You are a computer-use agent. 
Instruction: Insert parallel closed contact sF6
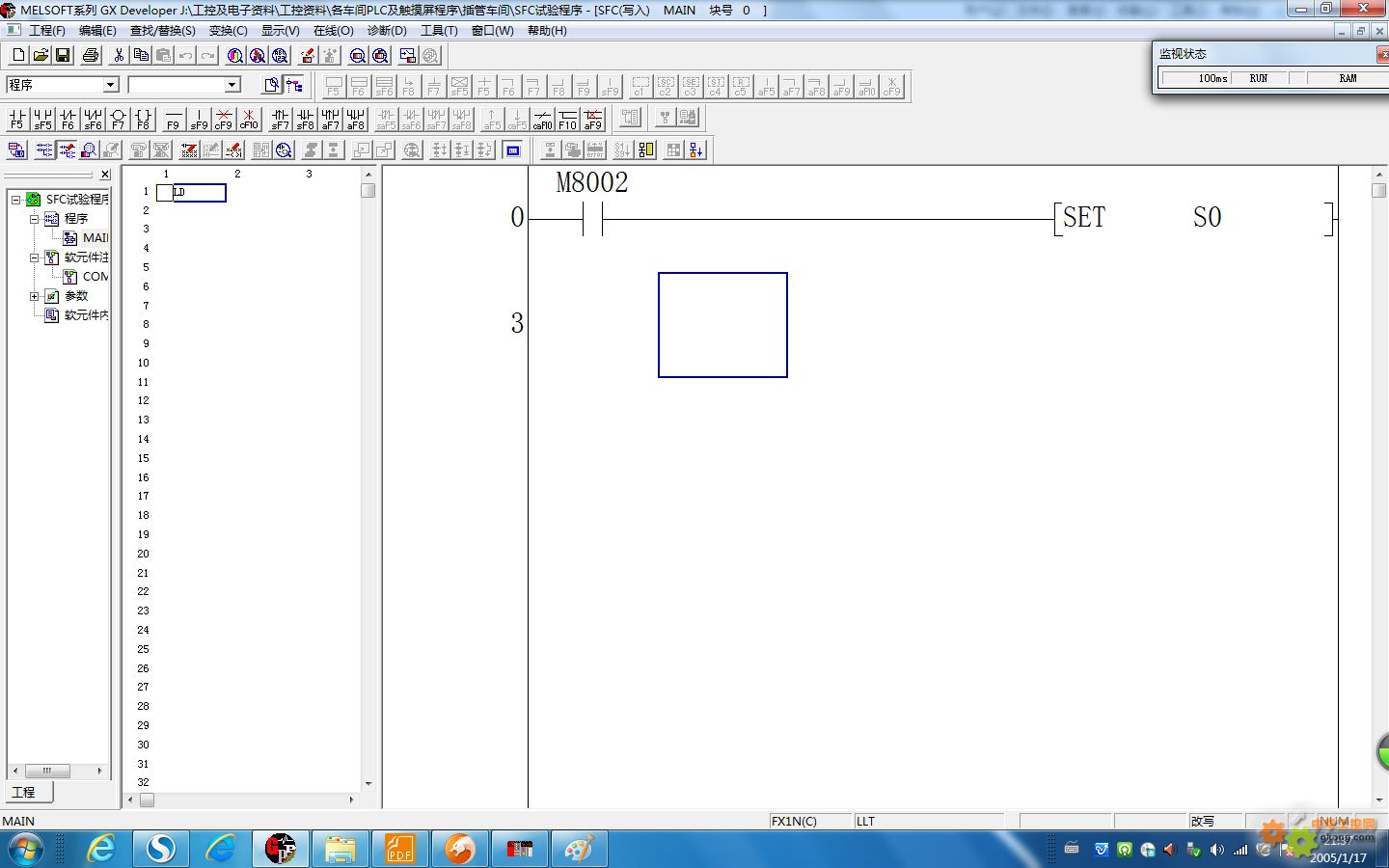[x=93, y=120]
